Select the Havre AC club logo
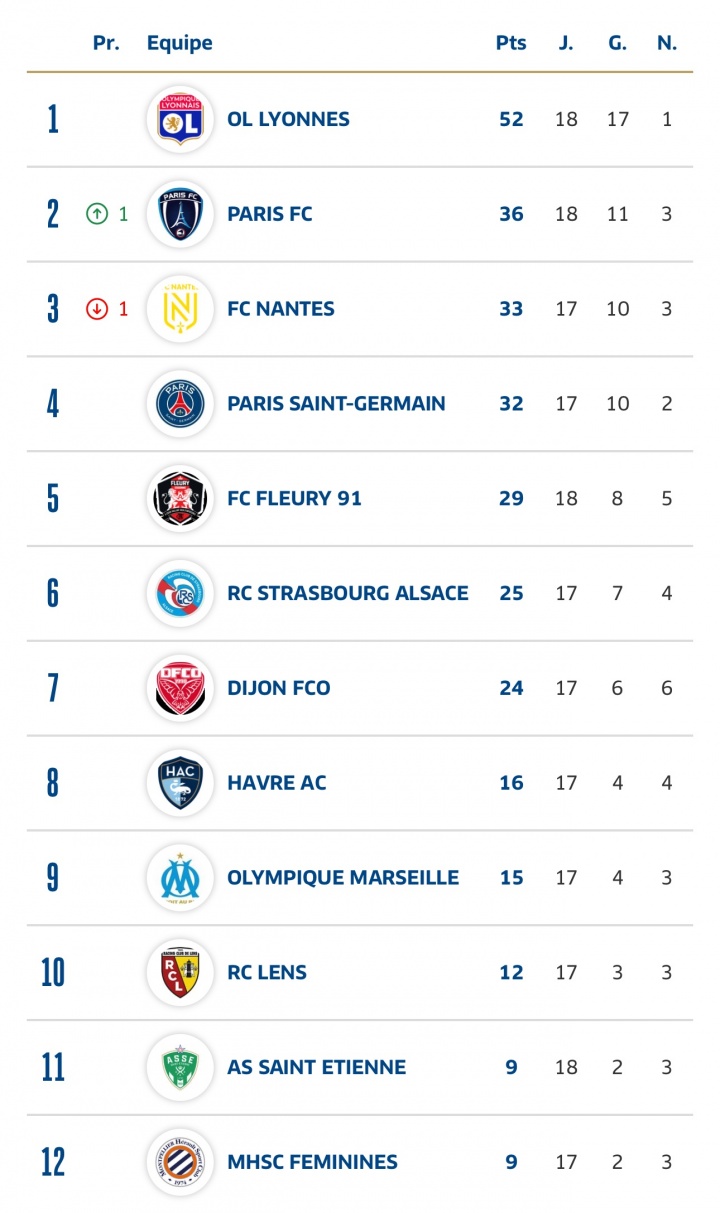The width and height of the screenshot is (720, 1213). (x=180, y=783)
